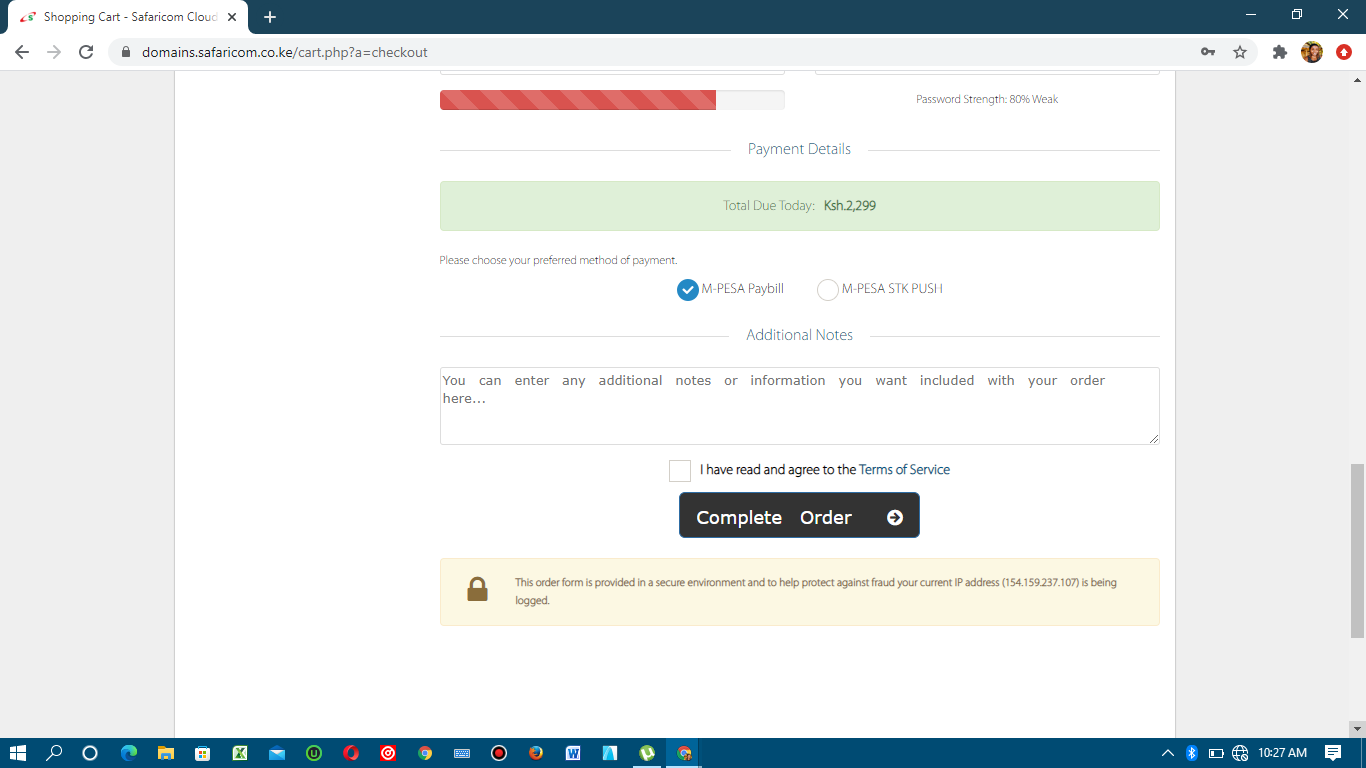Viewport: 1366px width, 768px height.
Task: Open Windows notification center
Action: click(x=1333, y=753)
